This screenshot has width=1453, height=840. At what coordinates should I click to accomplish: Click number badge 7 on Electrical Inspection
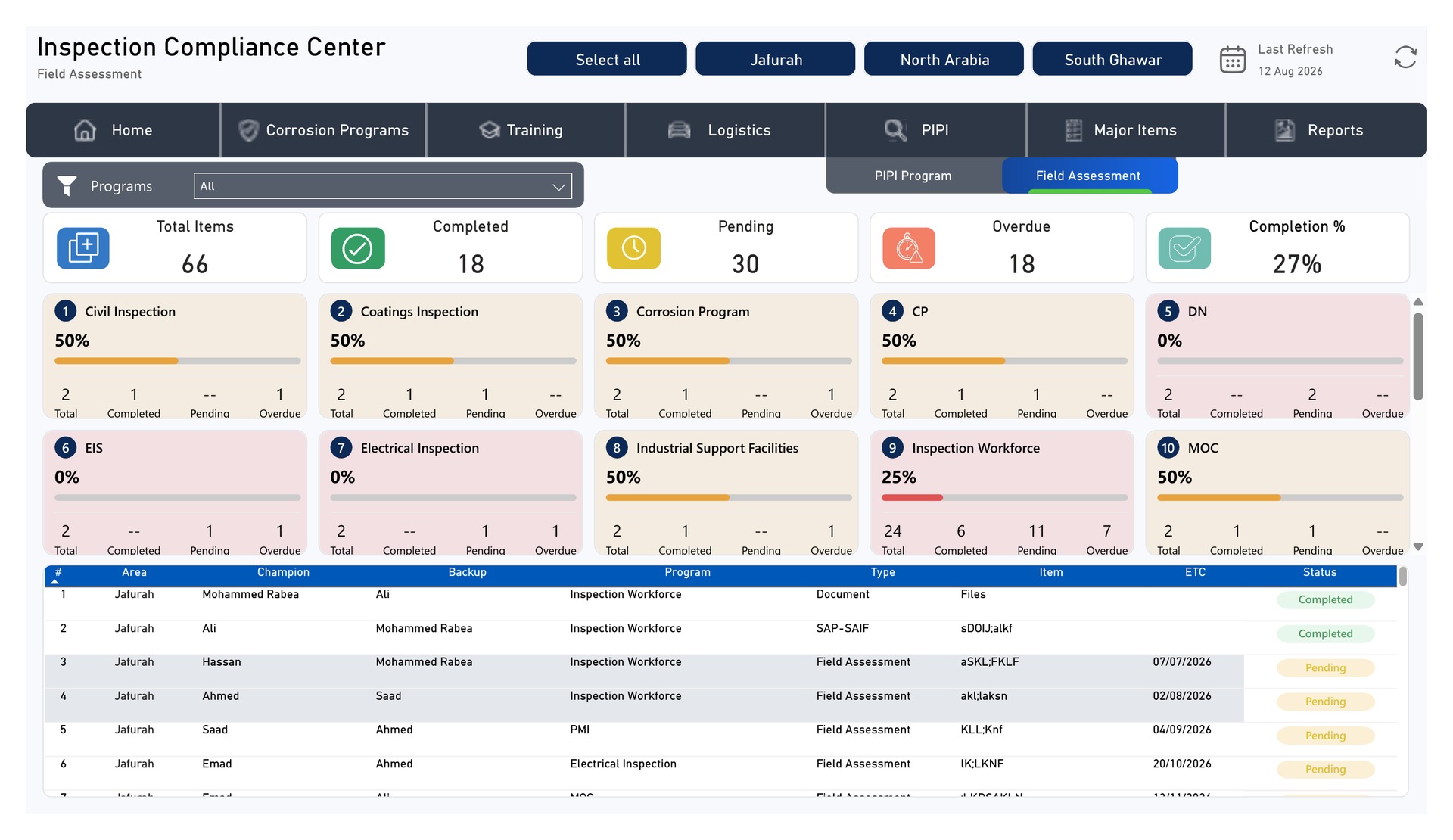pos(341,448)
